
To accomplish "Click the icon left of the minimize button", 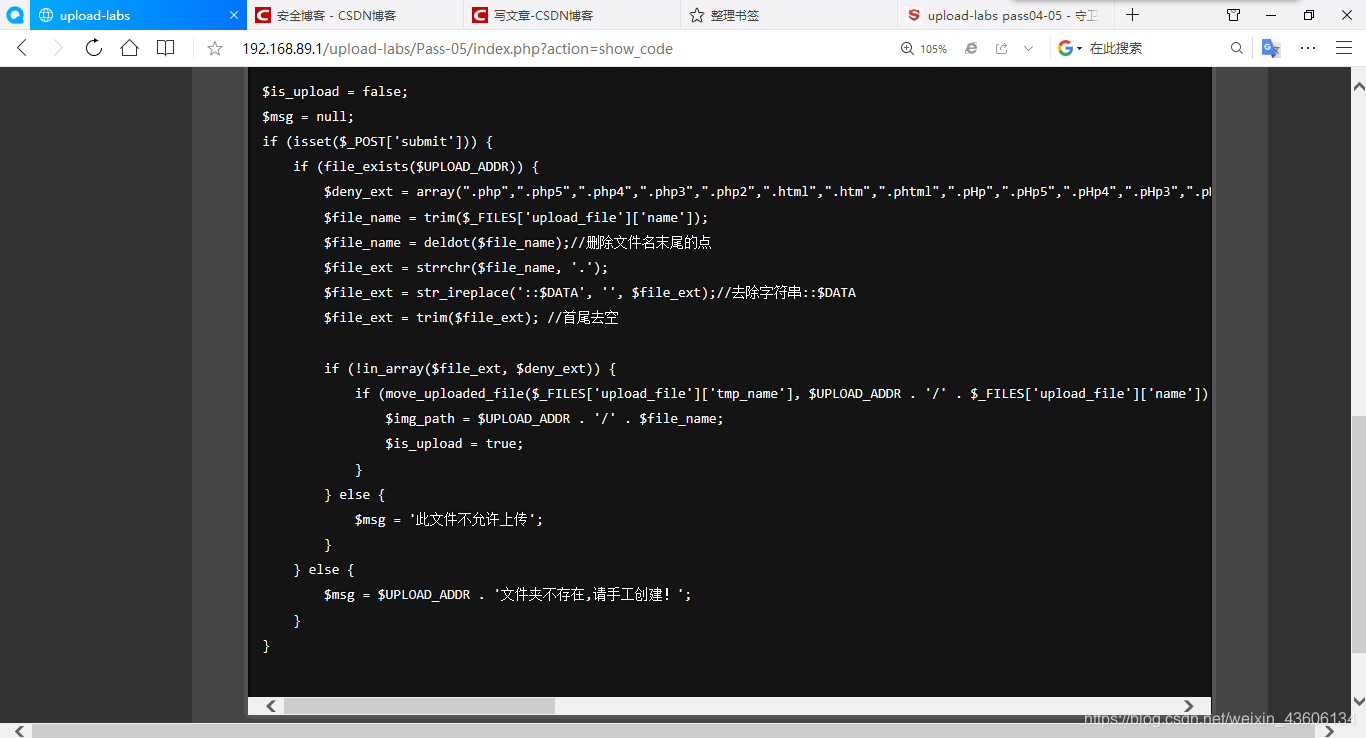I will [1234, 15].
